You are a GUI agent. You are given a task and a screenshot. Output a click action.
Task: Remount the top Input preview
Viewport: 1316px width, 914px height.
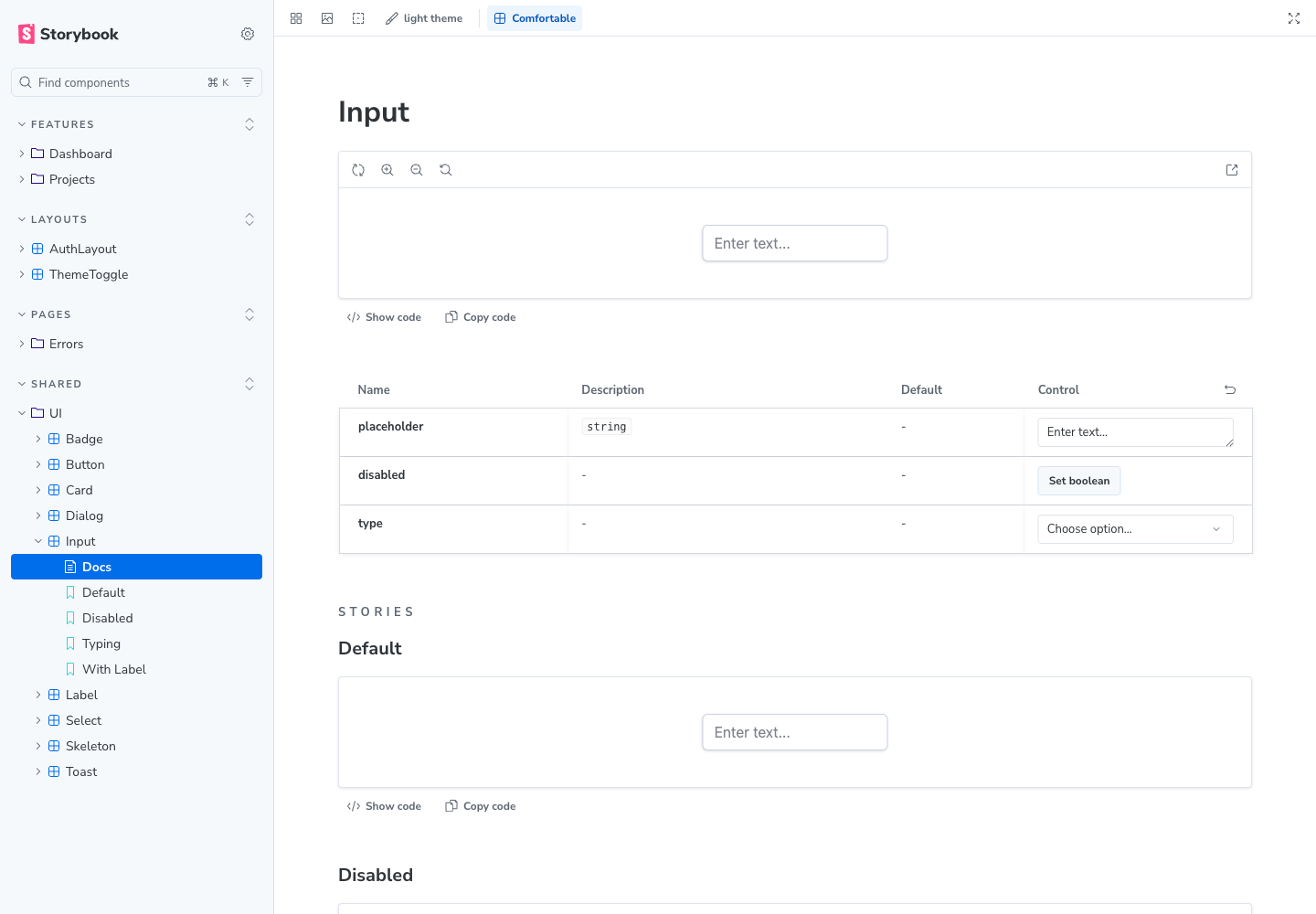358,170
